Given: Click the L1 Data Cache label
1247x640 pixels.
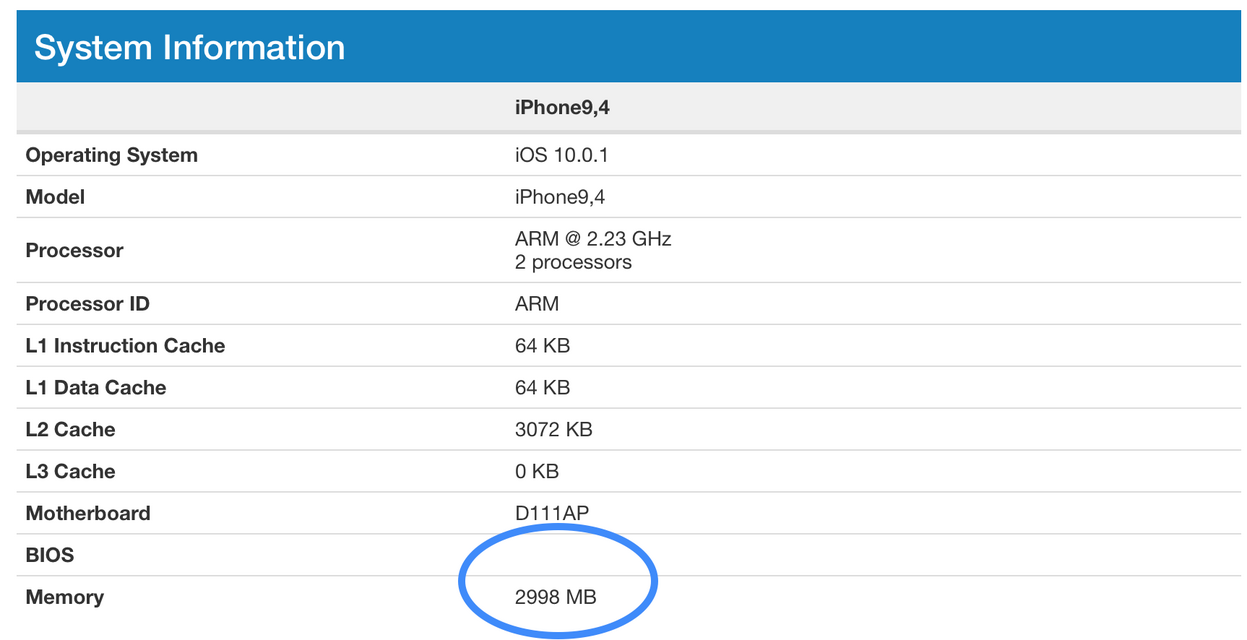Looking at the screenshot, I should click(96, 388).
